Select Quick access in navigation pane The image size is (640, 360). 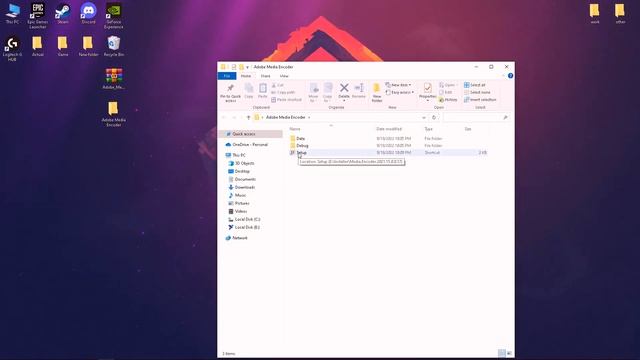[x=244, y=134]
